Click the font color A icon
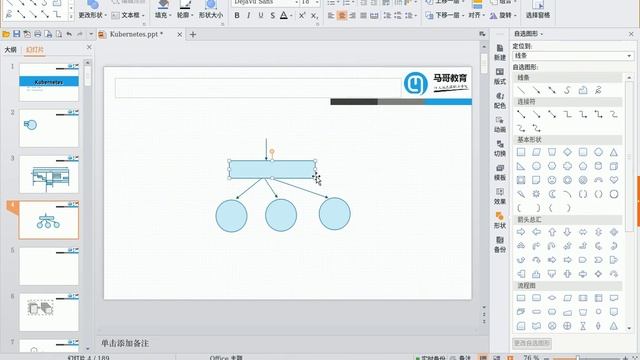The height and width of the screenshot is (360, 640). coord(284,16)
